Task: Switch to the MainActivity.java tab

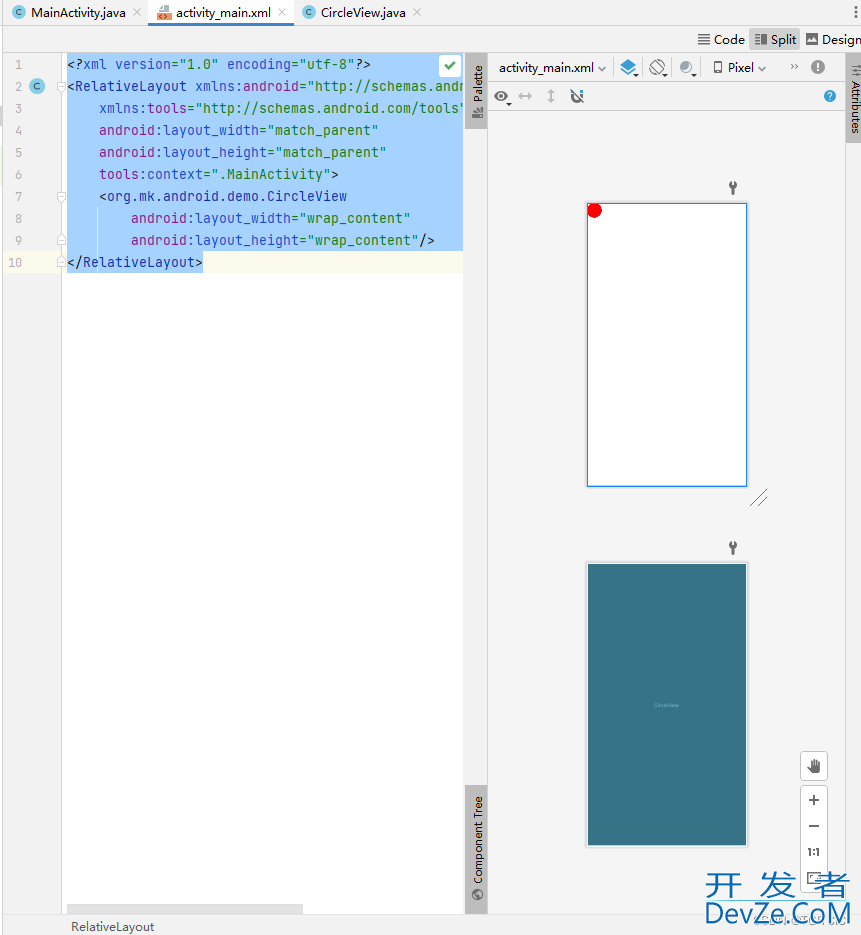Action: click(78, 13)
